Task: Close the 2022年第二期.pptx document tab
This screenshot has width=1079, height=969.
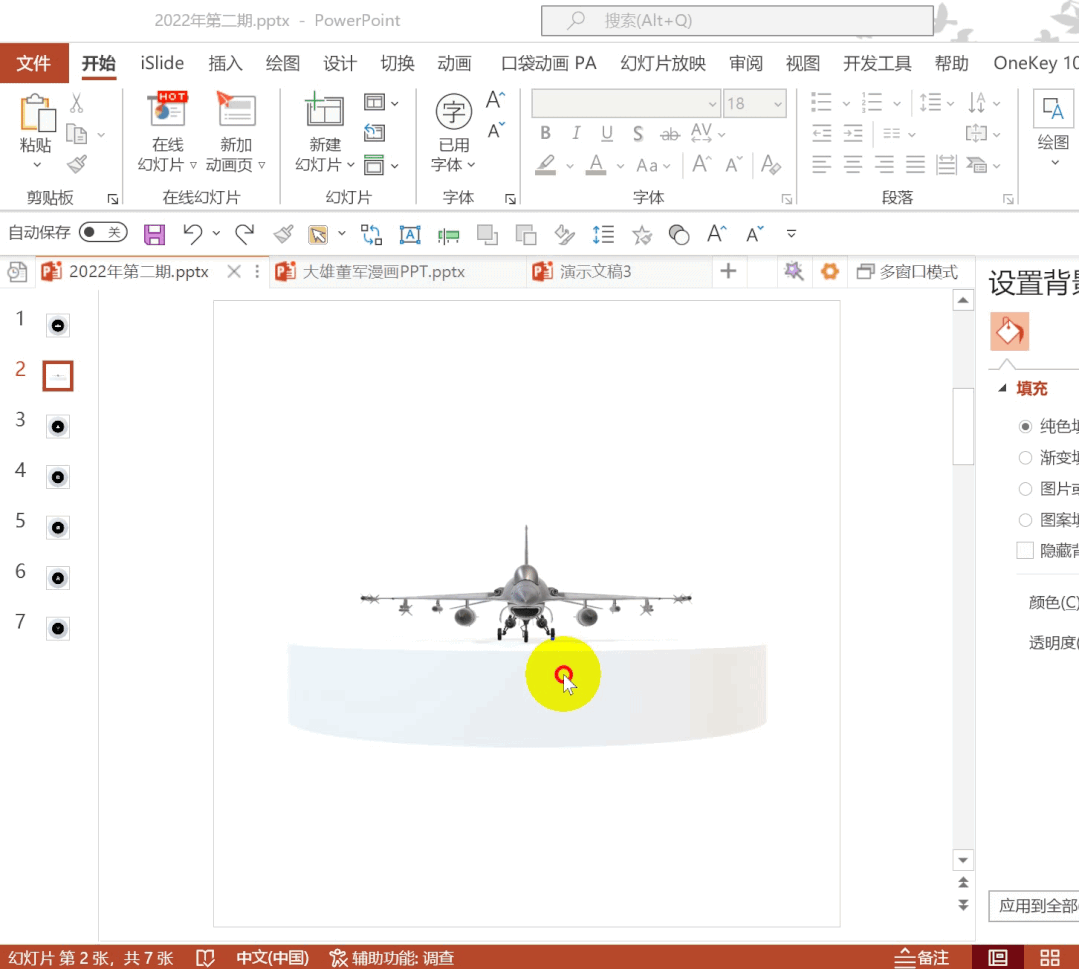Action: 234,272
